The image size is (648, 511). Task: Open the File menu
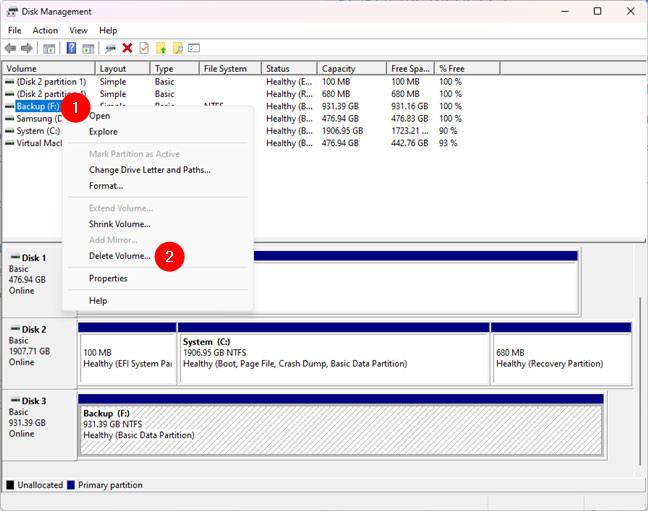coord(14,31)
